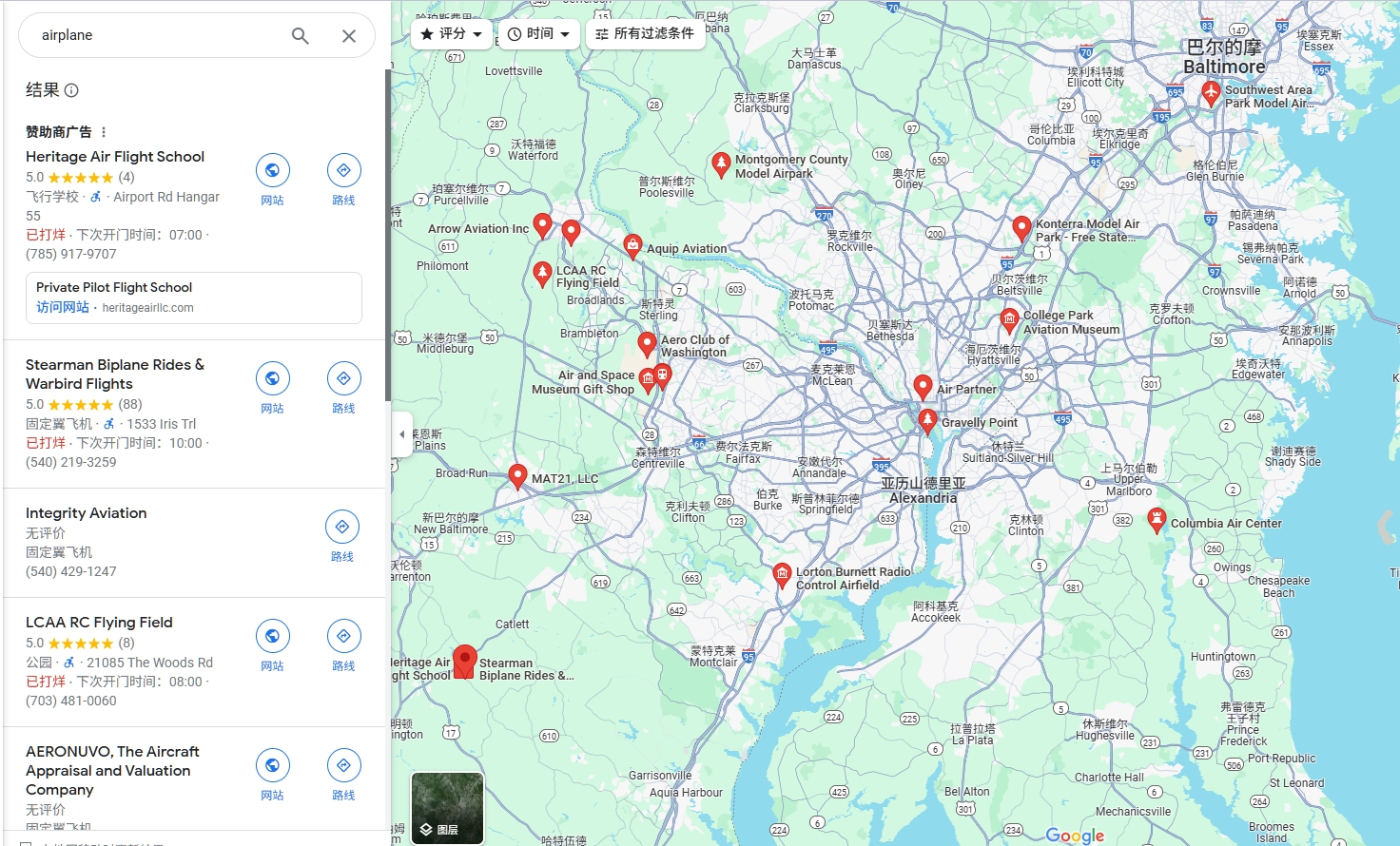Click the search magnifier icon
This screenshot has width=1400, height=846.
click(x=300, y=36)
